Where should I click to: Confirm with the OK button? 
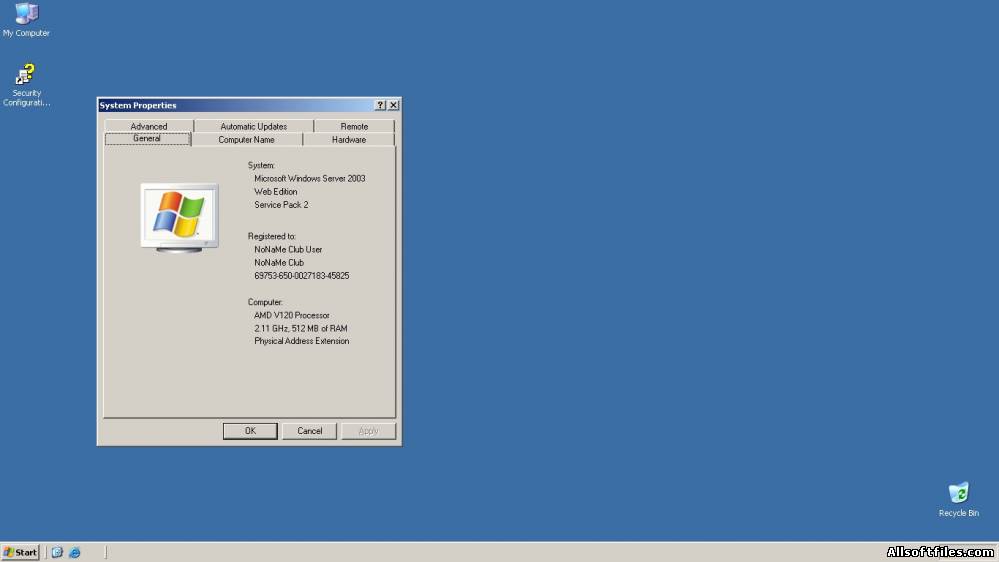[250, 431]
